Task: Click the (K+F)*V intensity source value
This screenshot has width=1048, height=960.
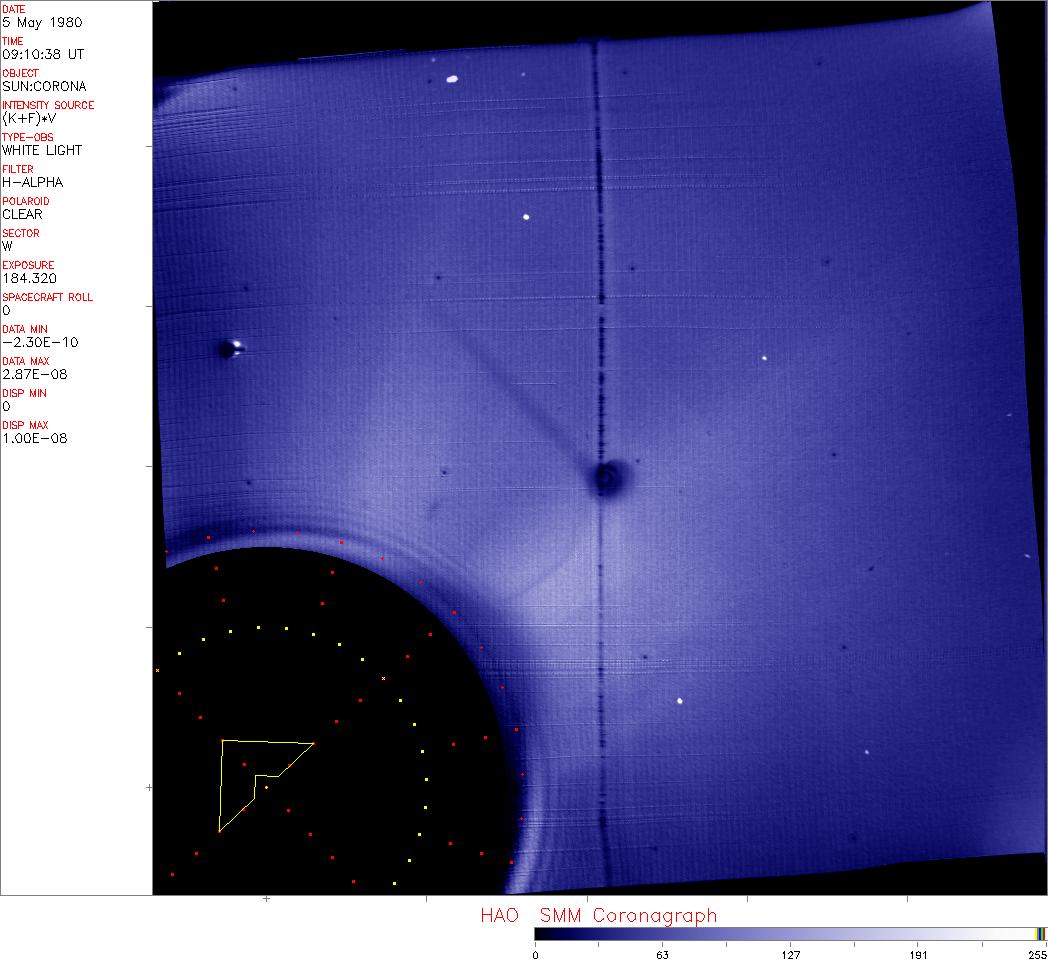Action: pos(34,118)
